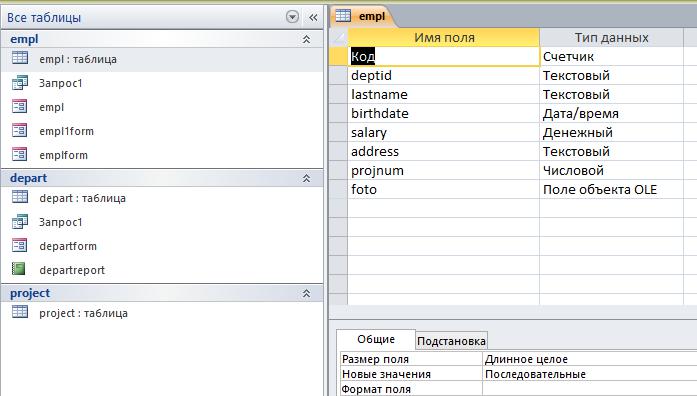Click the foto field name cell

tap(444, 190)
